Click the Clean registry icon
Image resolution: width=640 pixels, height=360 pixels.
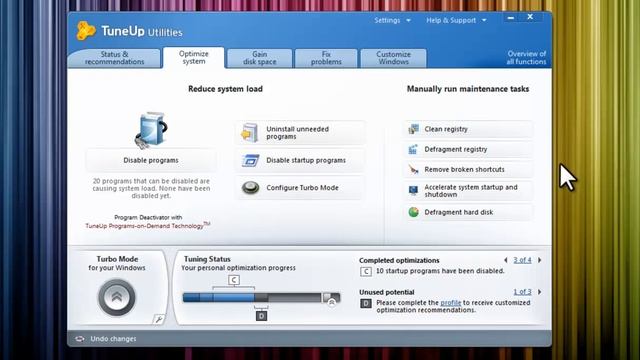pyautogui.click(x=413, y=129)
